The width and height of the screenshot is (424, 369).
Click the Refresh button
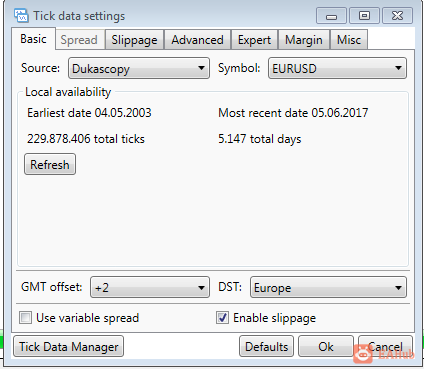point(50,164)
